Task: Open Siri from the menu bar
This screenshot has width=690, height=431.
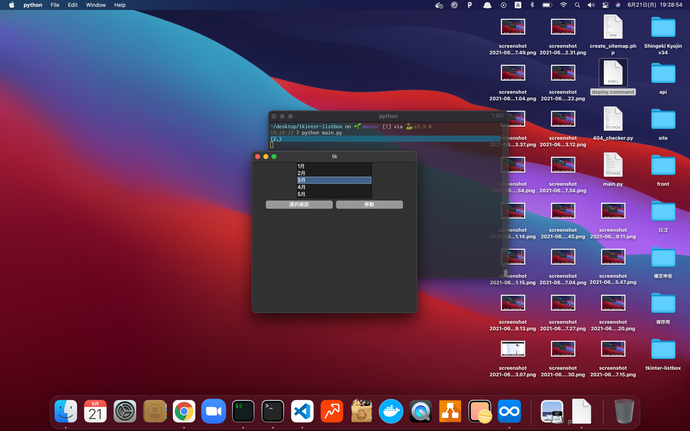Action: 618,5
